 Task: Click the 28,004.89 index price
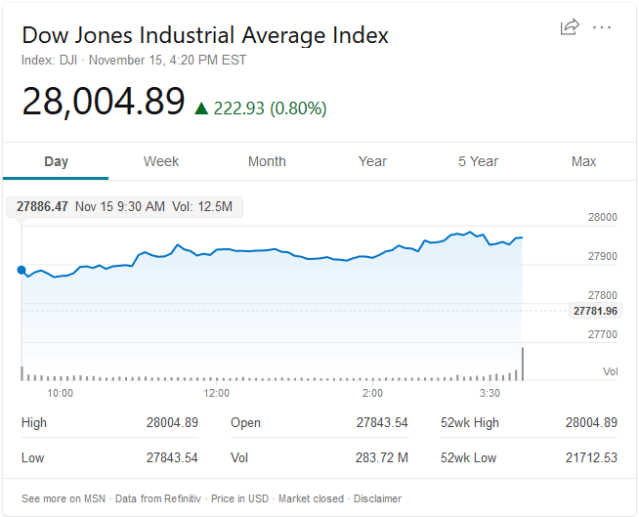pyautogui.click(x=104, y=102)
